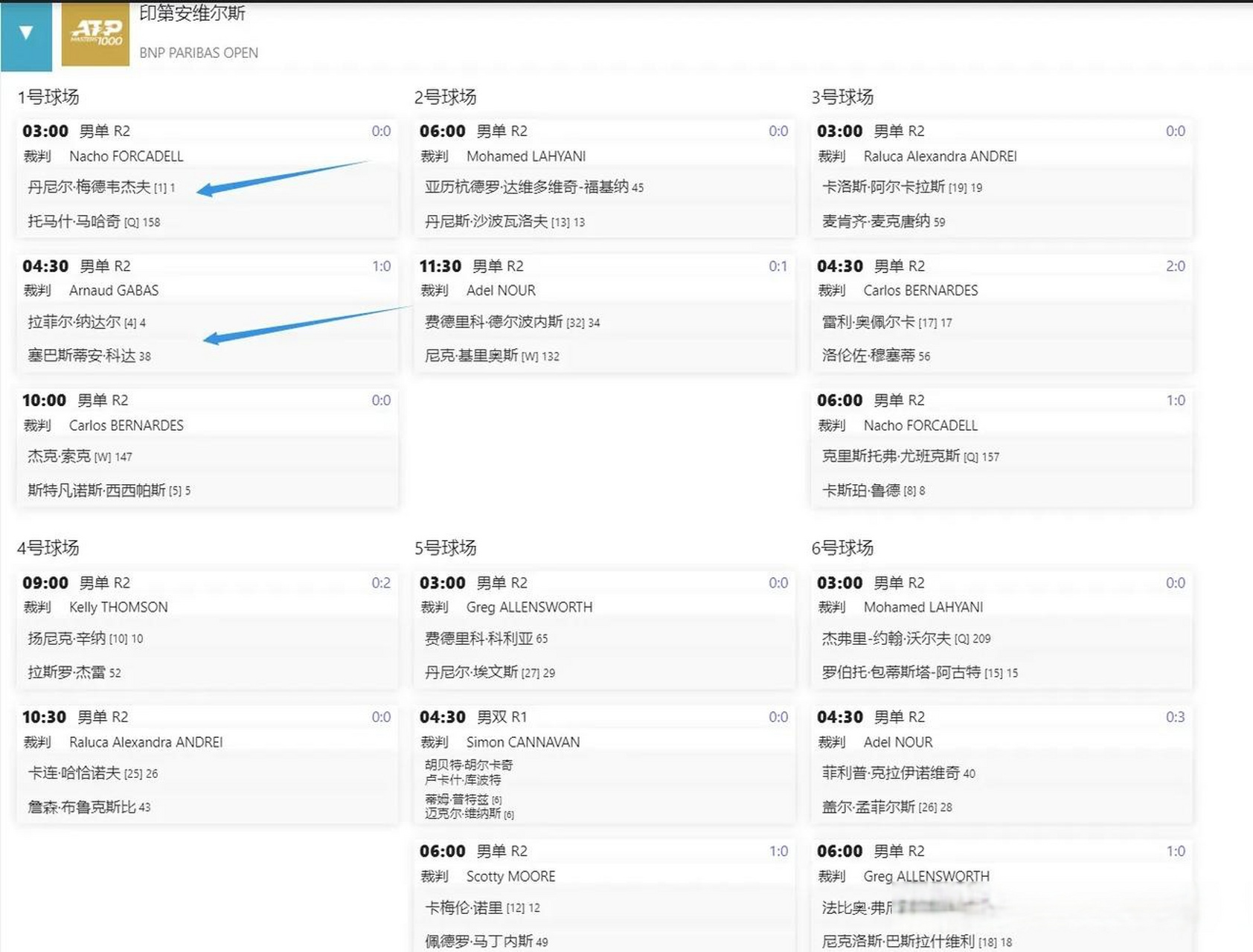Image resolution: width=1253 pixels, height=952 pixels.
Task: Click the 0:3 score on court 6
Action: 1176,717
